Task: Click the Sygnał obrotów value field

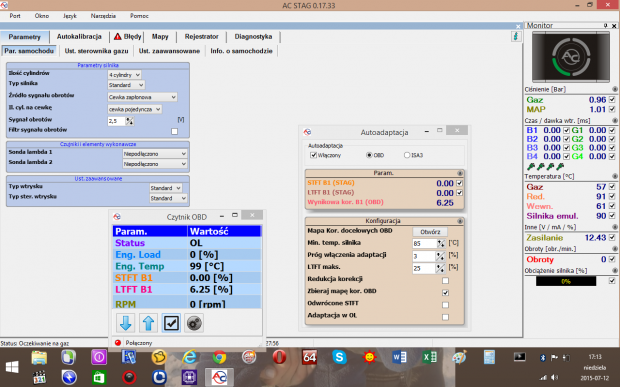Action: click(117, 121)
